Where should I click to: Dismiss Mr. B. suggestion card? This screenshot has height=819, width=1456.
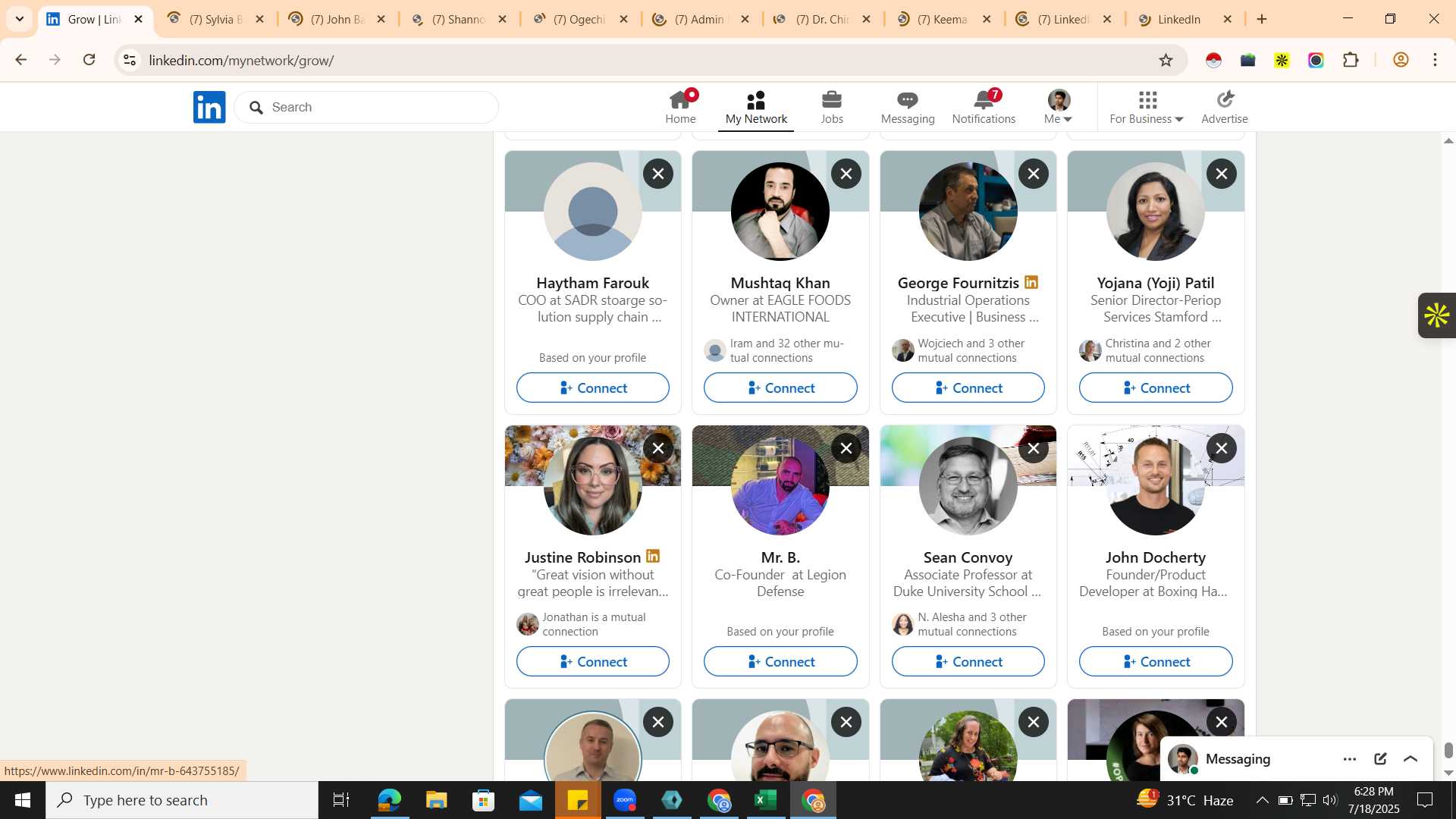pyautogui.click(x=846, y=448)
